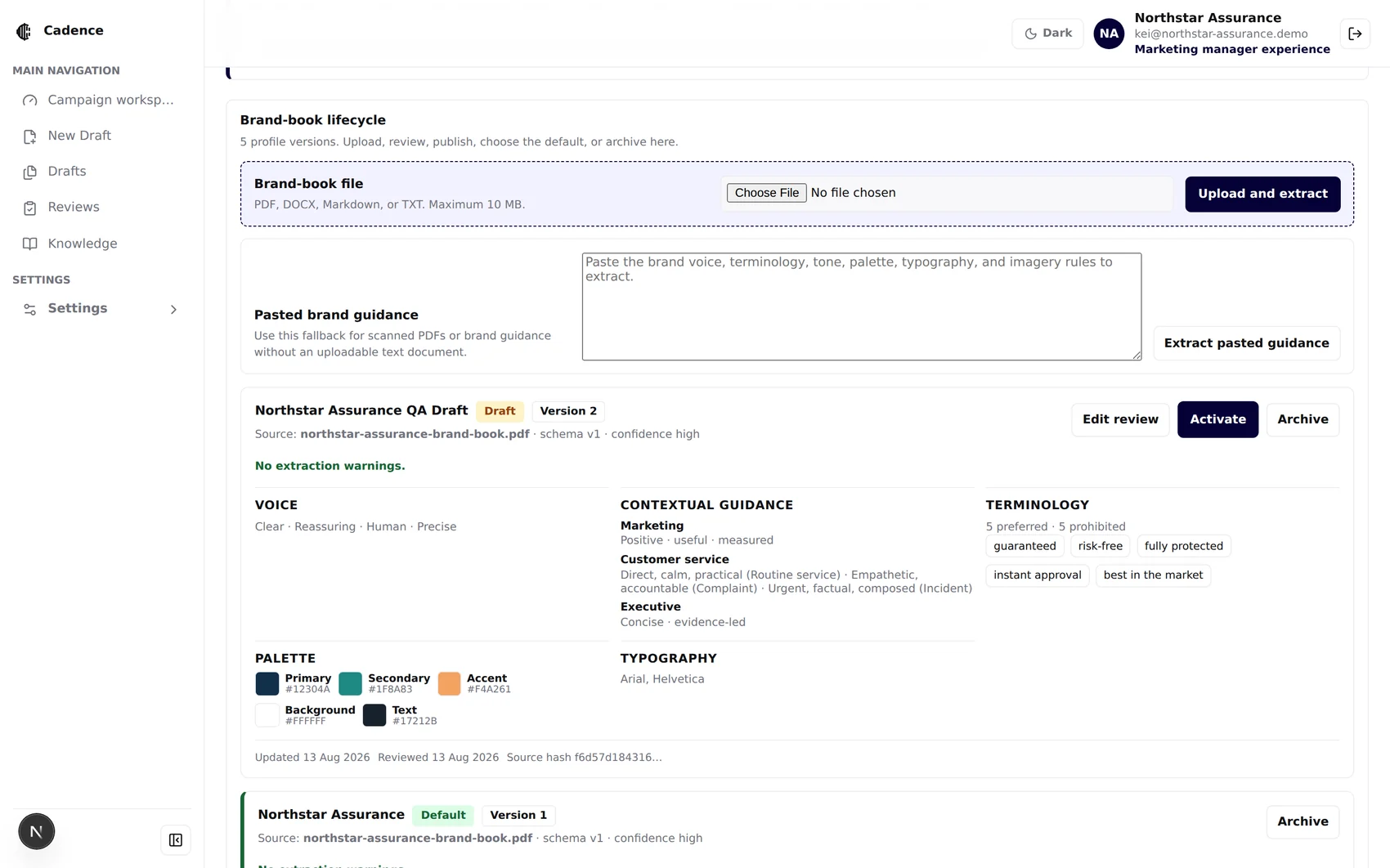Click the Accent #F4A261 swatch
This screenshot has height=868, width=1390.
pos(449,683)
